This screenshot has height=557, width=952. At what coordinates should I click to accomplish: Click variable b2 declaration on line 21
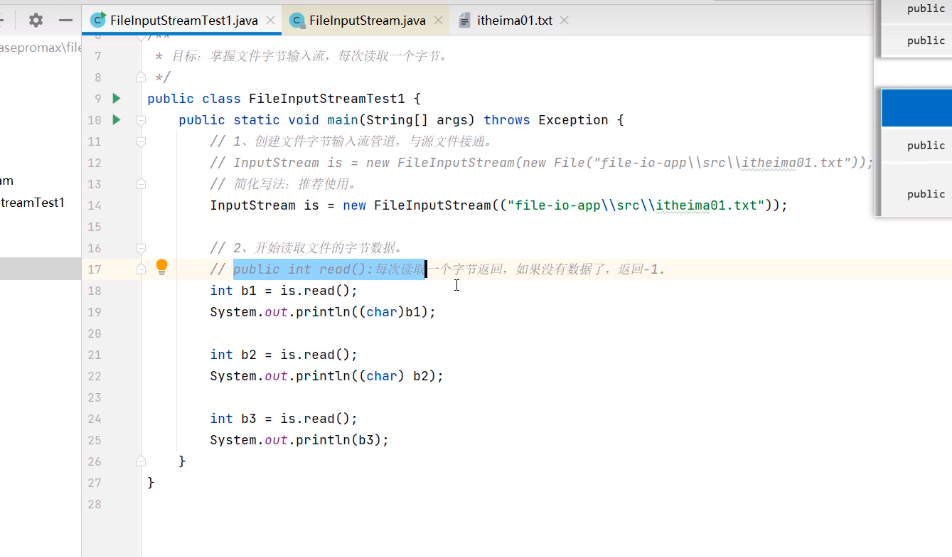click(x=249, y=355)
